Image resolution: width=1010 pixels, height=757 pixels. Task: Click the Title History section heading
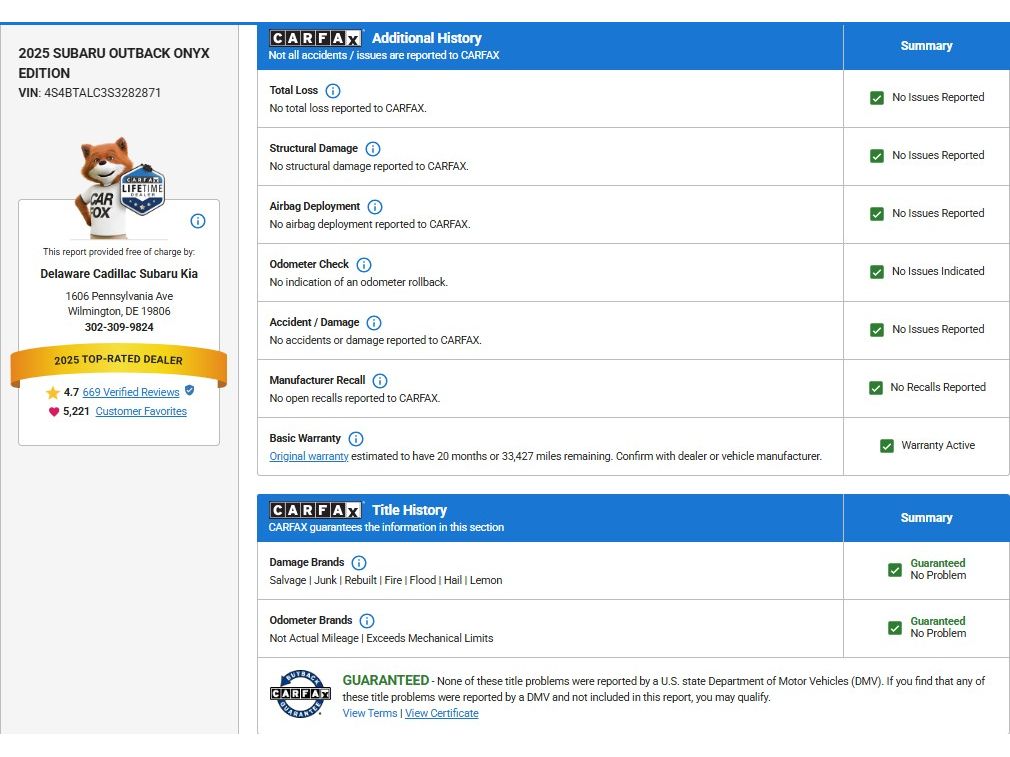(x=409, y=510)
